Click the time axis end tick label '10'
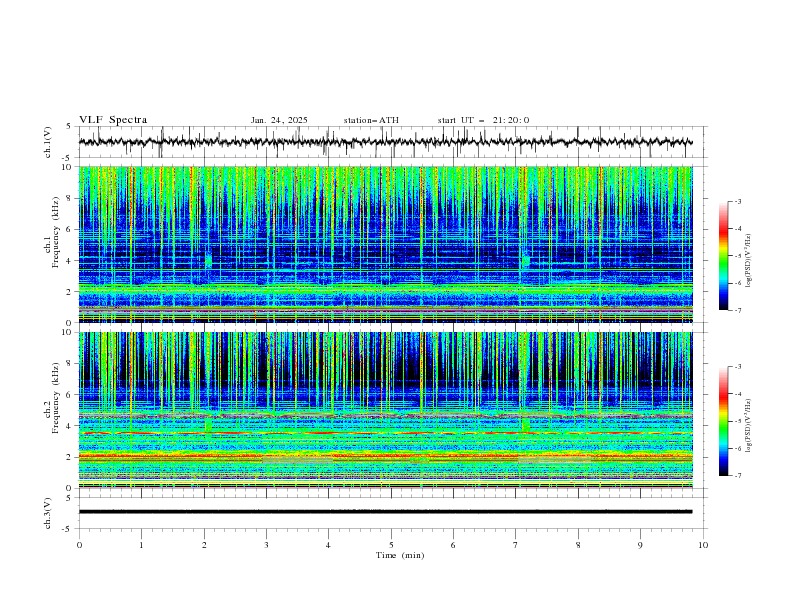 coord(703,545)
